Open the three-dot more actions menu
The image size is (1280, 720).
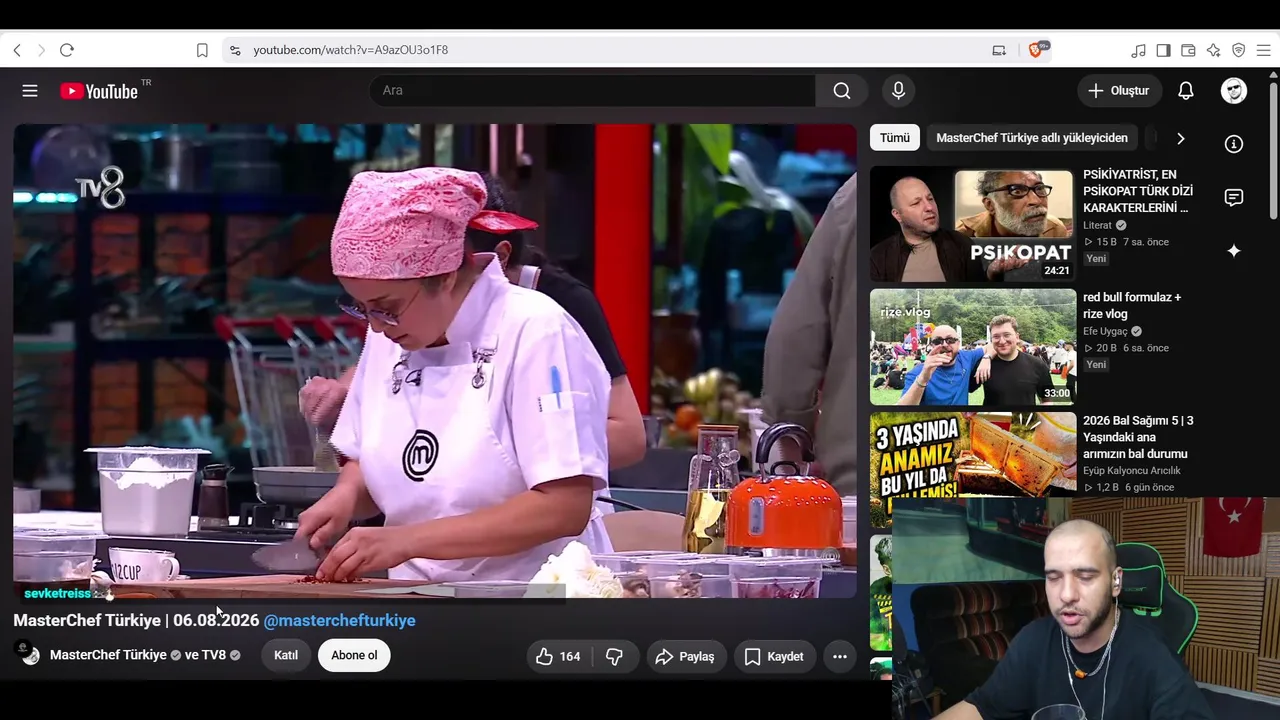coord(840,657)
